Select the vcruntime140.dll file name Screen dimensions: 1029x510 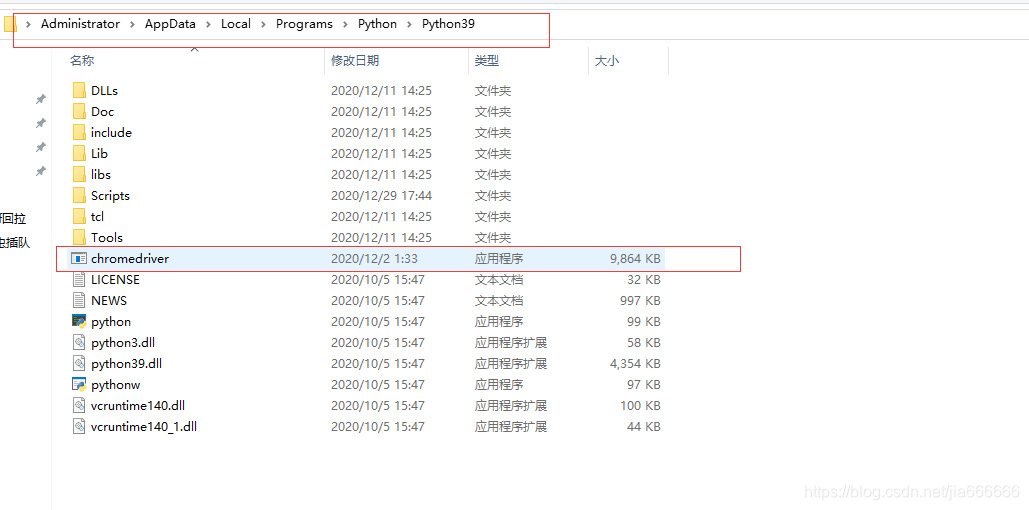(138, 406)
